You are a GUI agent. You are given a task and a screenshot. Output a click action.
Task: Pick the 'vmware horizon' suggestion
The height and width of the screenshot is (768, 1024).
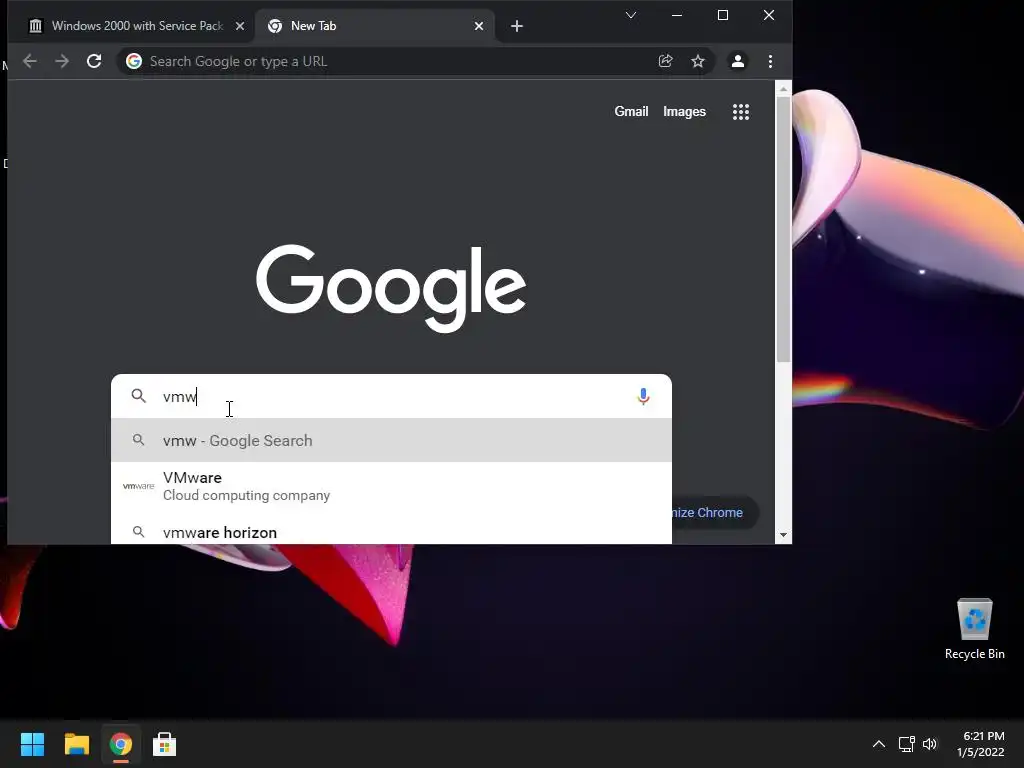(391, 532)
